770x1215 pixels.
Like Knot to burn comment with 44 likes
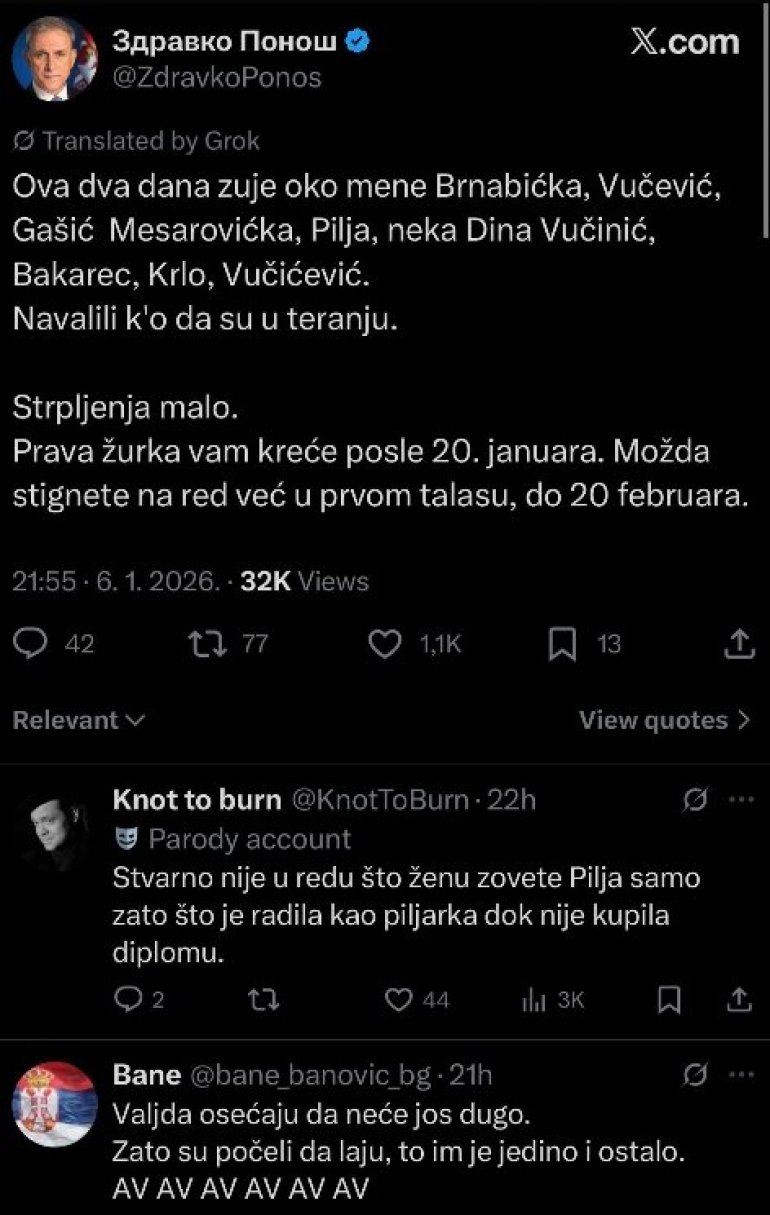[x=399, y=999]
